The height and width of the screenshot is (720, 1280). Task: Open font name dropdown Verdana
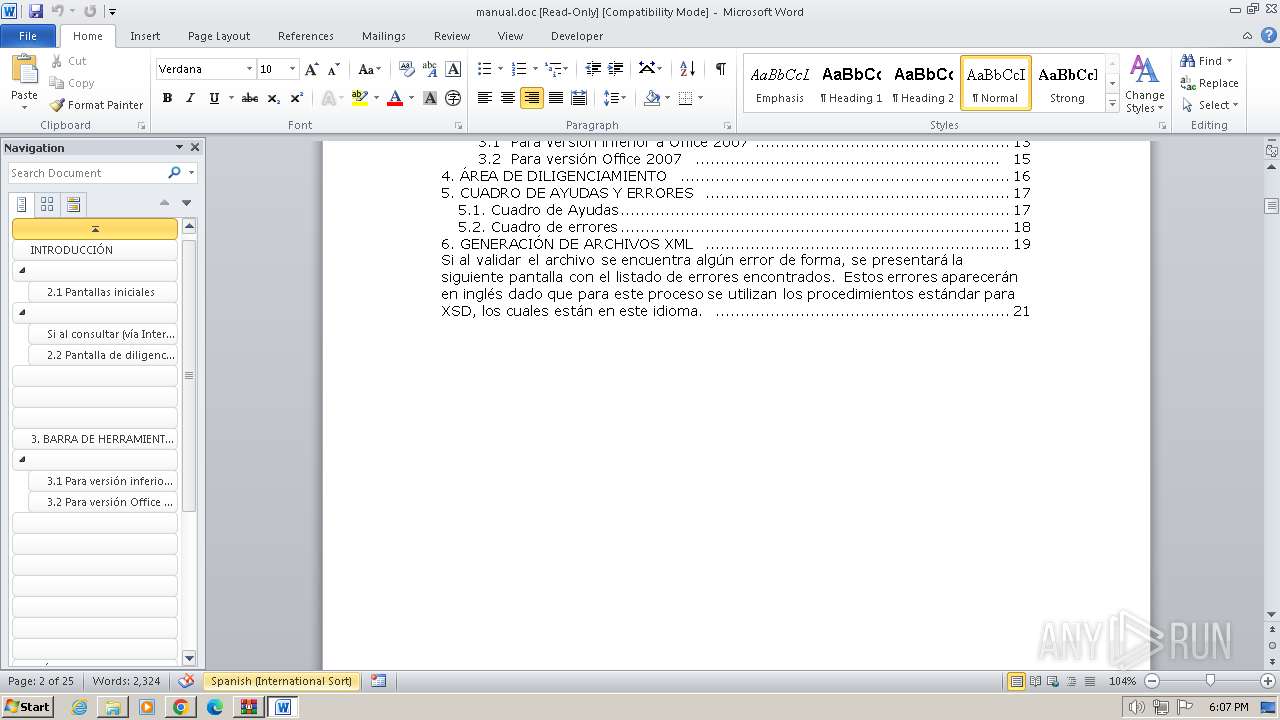[249, 69]
